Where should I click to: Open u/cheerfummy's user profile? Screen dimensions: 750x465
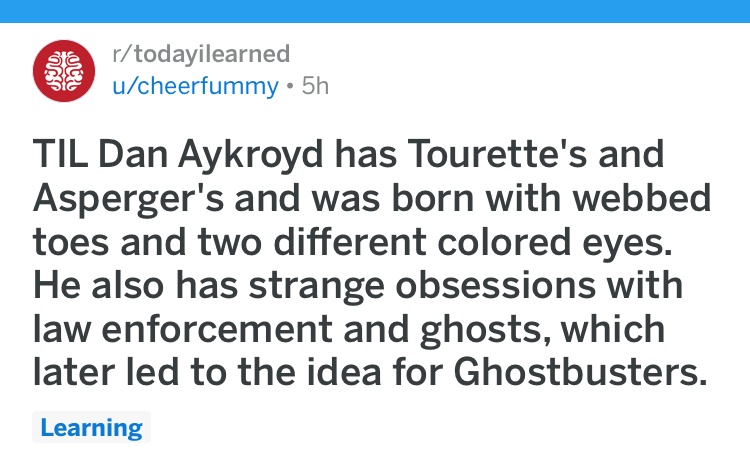point(195,86)
